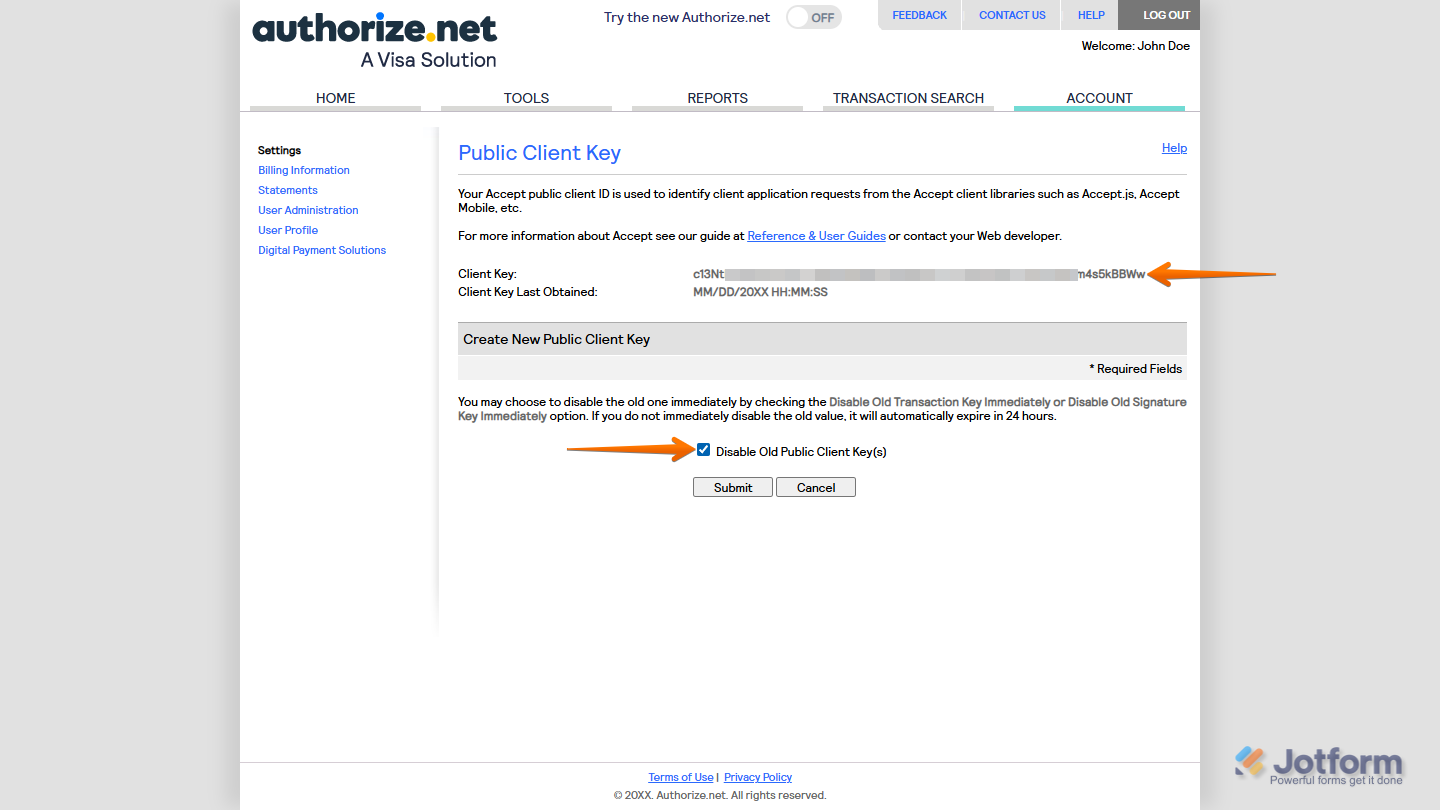Screen dimensions: 1440x810
Task: Submit the new public client key form
Action: (732, 487)
